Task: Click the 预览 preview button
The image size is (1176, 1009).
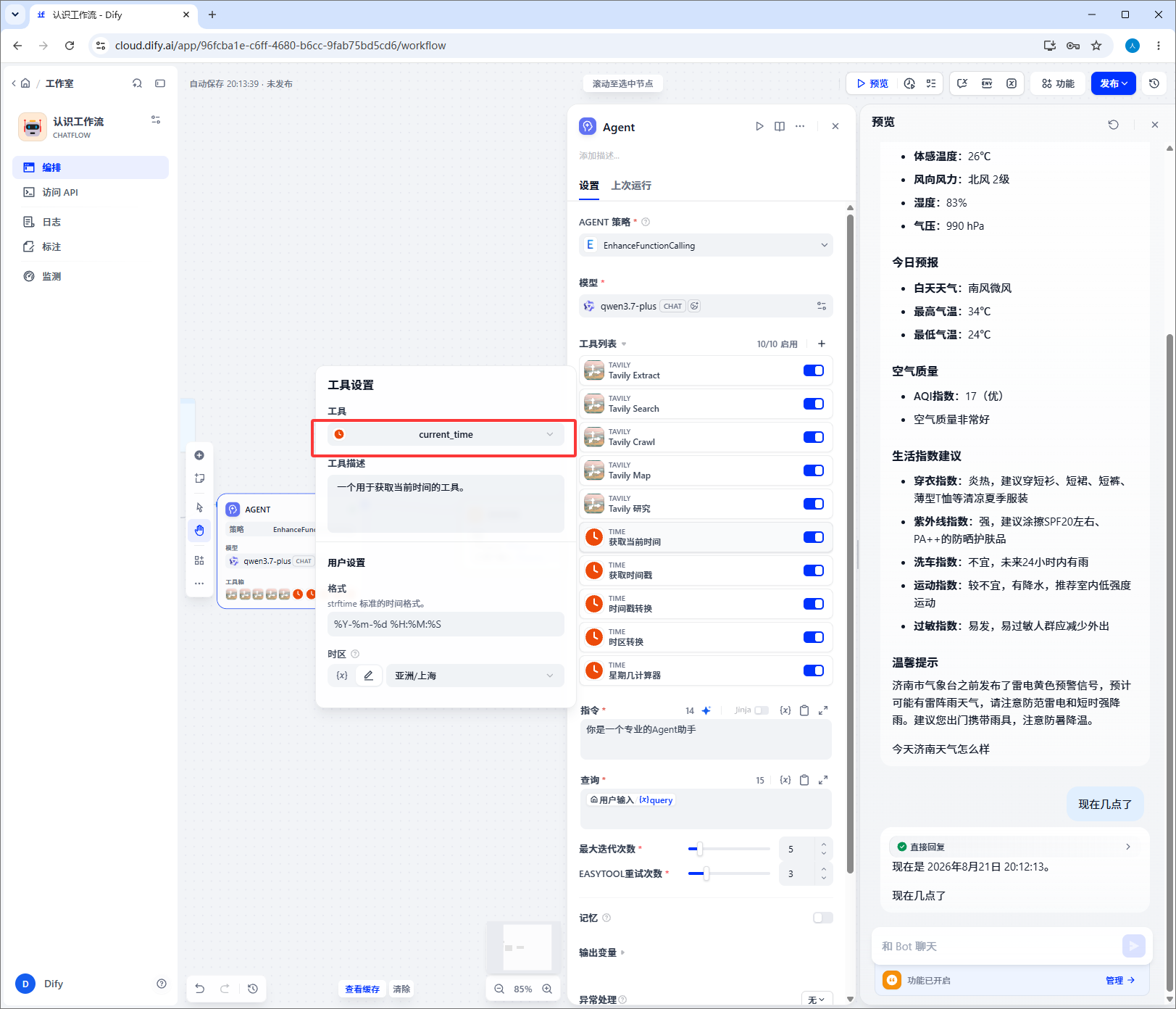Action: (x=872, y=83)
